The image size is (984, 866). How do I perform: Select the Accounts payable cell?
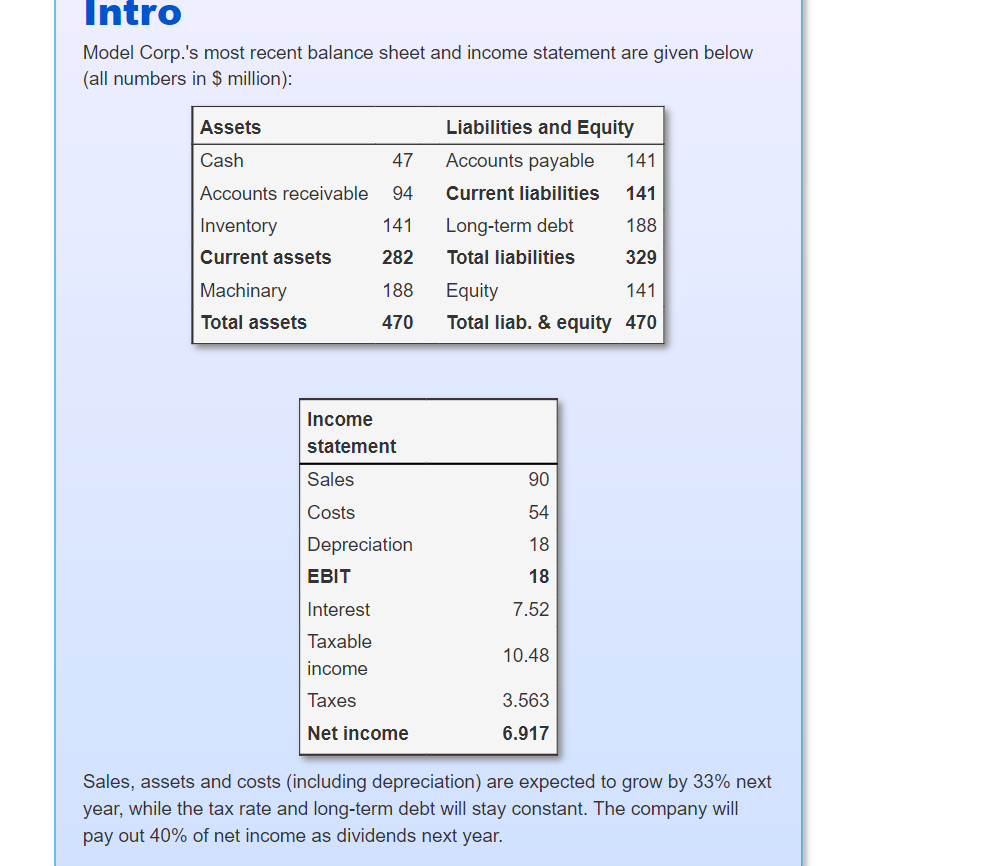(520, 161)
